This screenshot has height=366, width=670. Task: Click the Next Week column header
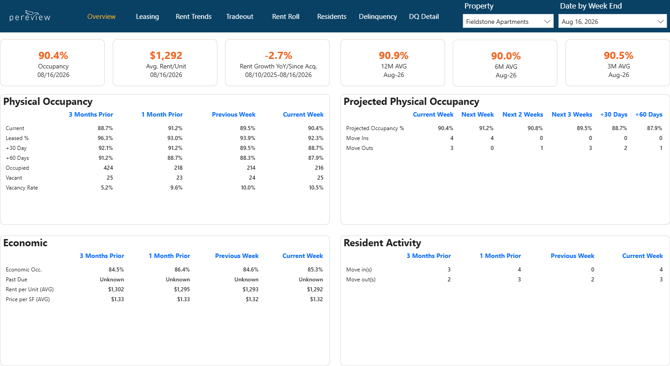point(477,114)
